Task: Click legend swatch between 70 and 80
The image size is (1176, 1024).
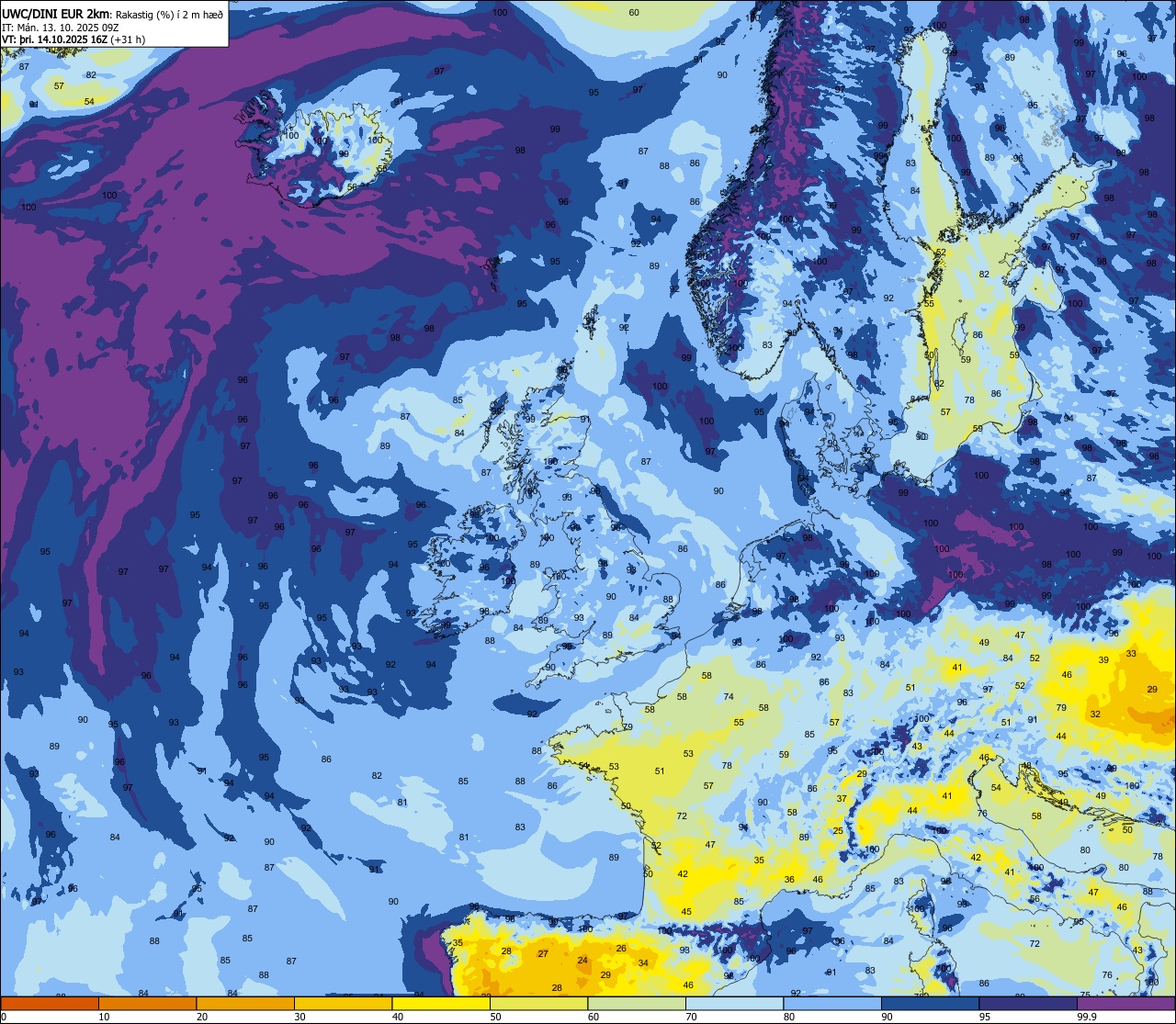Action: 734,1003
